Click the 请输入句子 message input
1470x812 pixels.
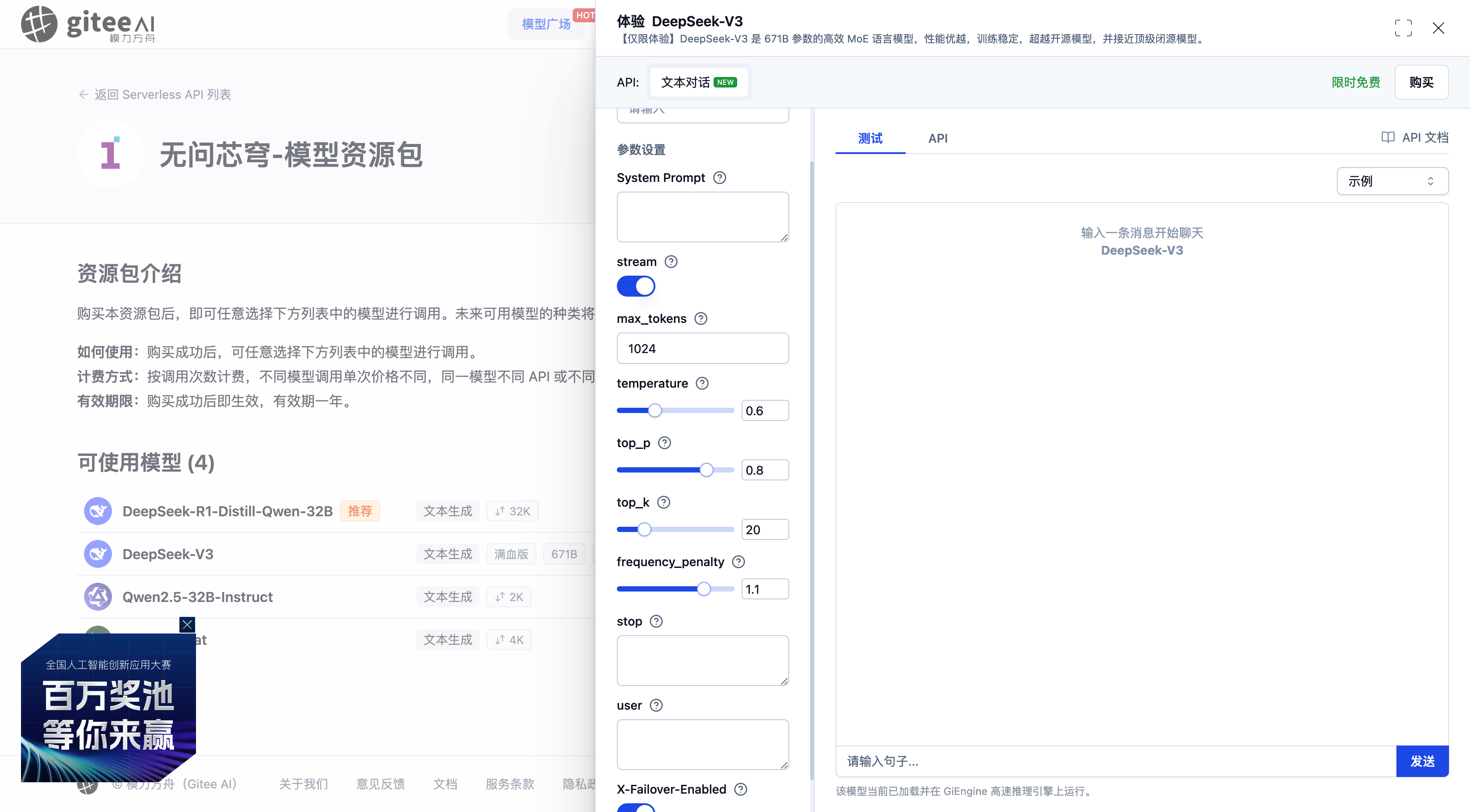[x=1116, y=761]
